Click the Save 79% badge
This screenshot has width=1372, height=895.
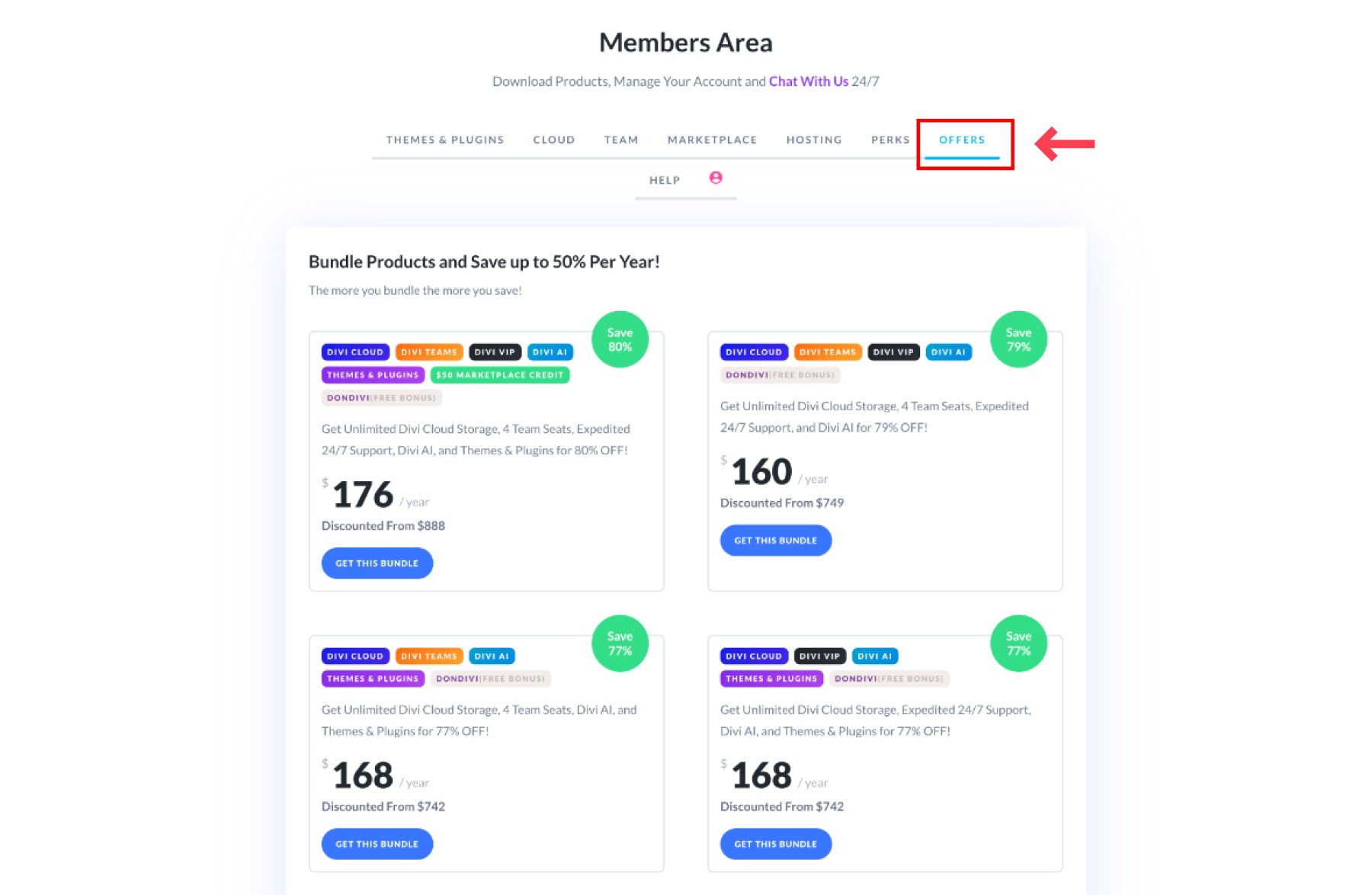coord(1018,339)
